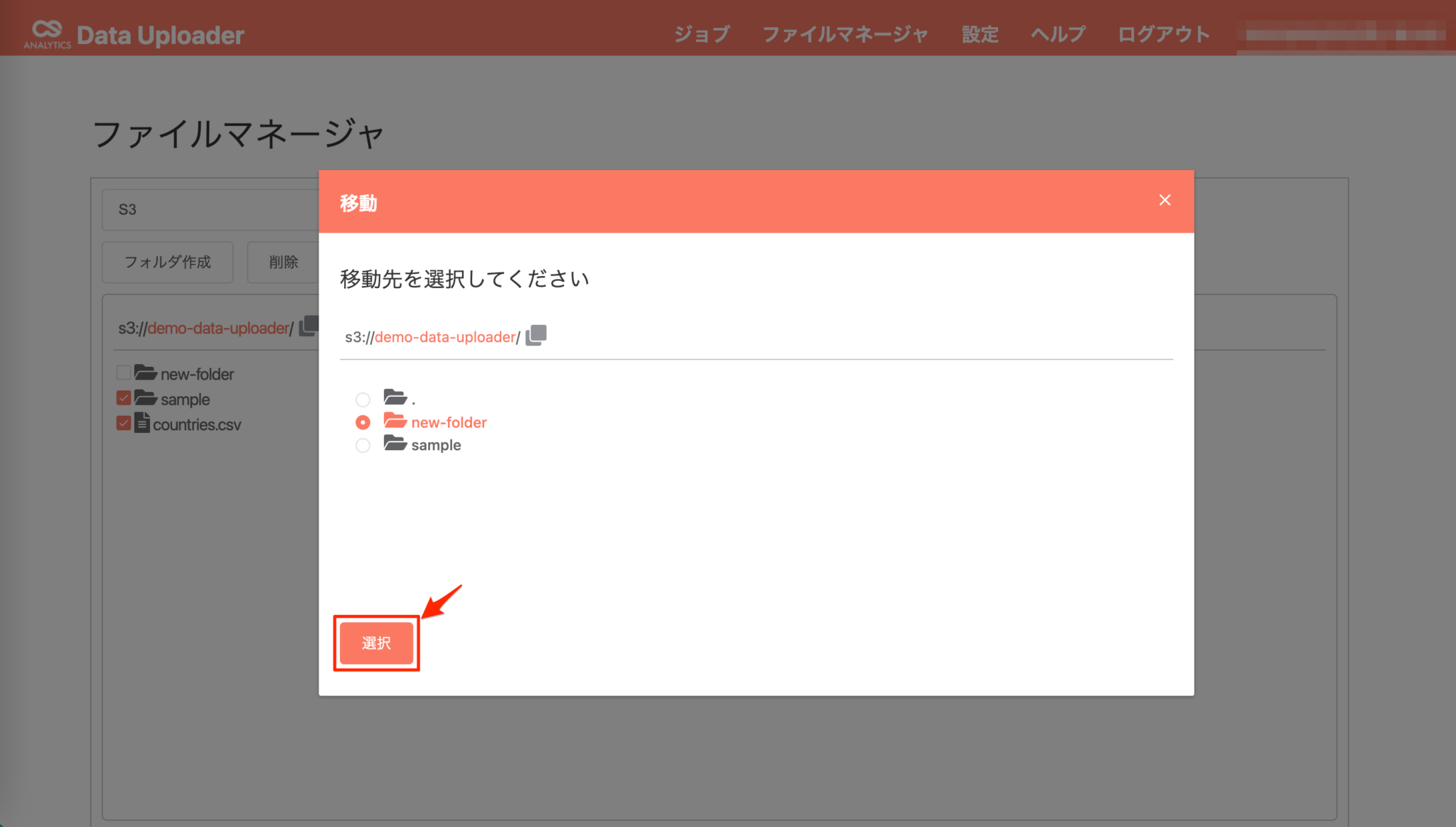Copy the bucket path in the move dialog
Image resolution: width=1456 pixels, height=827 pixels.
[535, 334]
